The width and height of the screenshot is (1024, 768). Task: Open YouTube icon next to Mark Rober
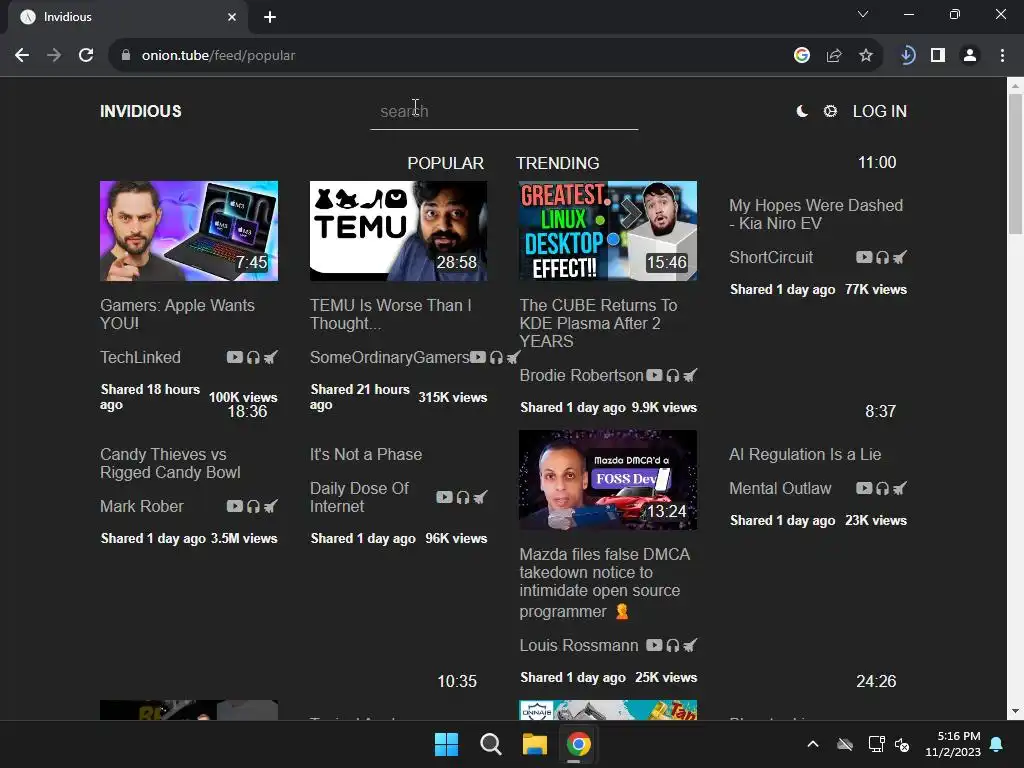tap(234, 506)
